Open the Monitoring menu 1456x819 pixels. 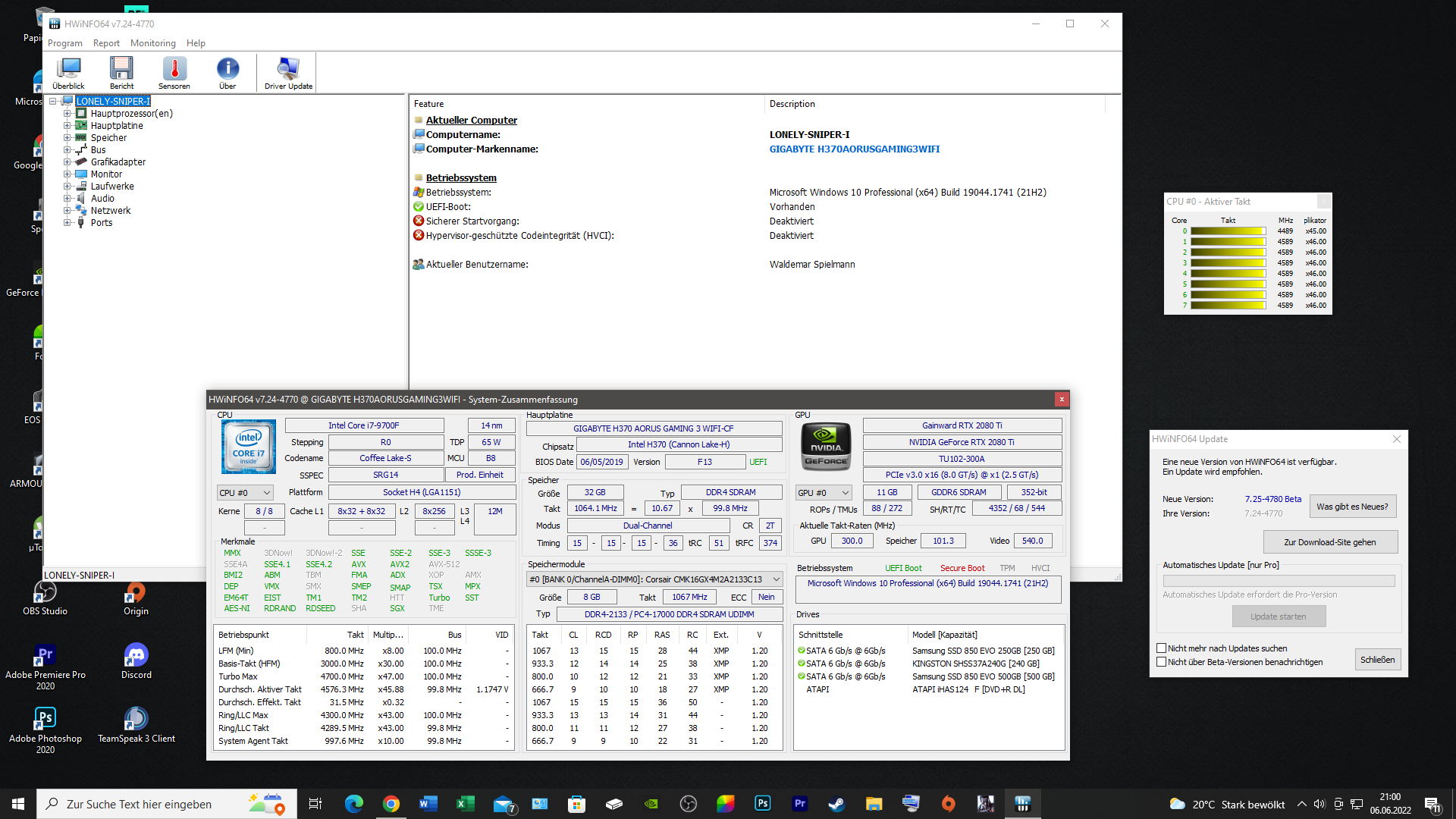pyautogui.click(x=152, y=43)
